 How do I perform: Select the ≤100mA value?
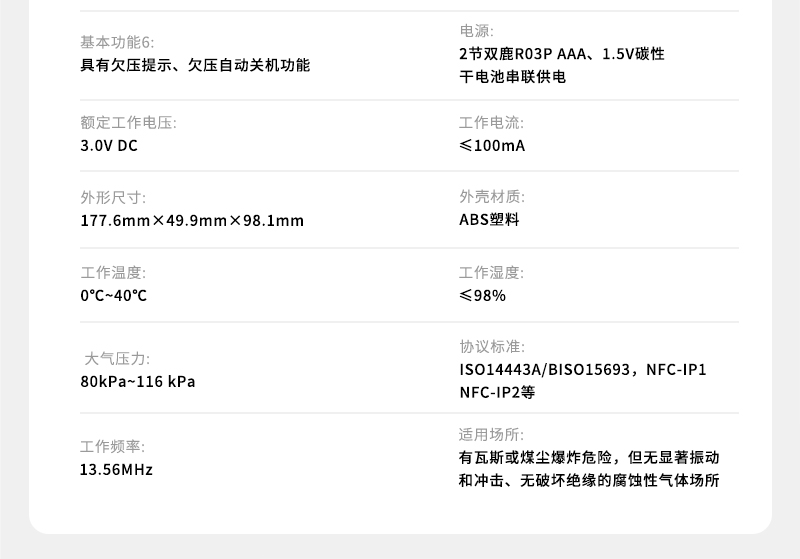(492, 146)
